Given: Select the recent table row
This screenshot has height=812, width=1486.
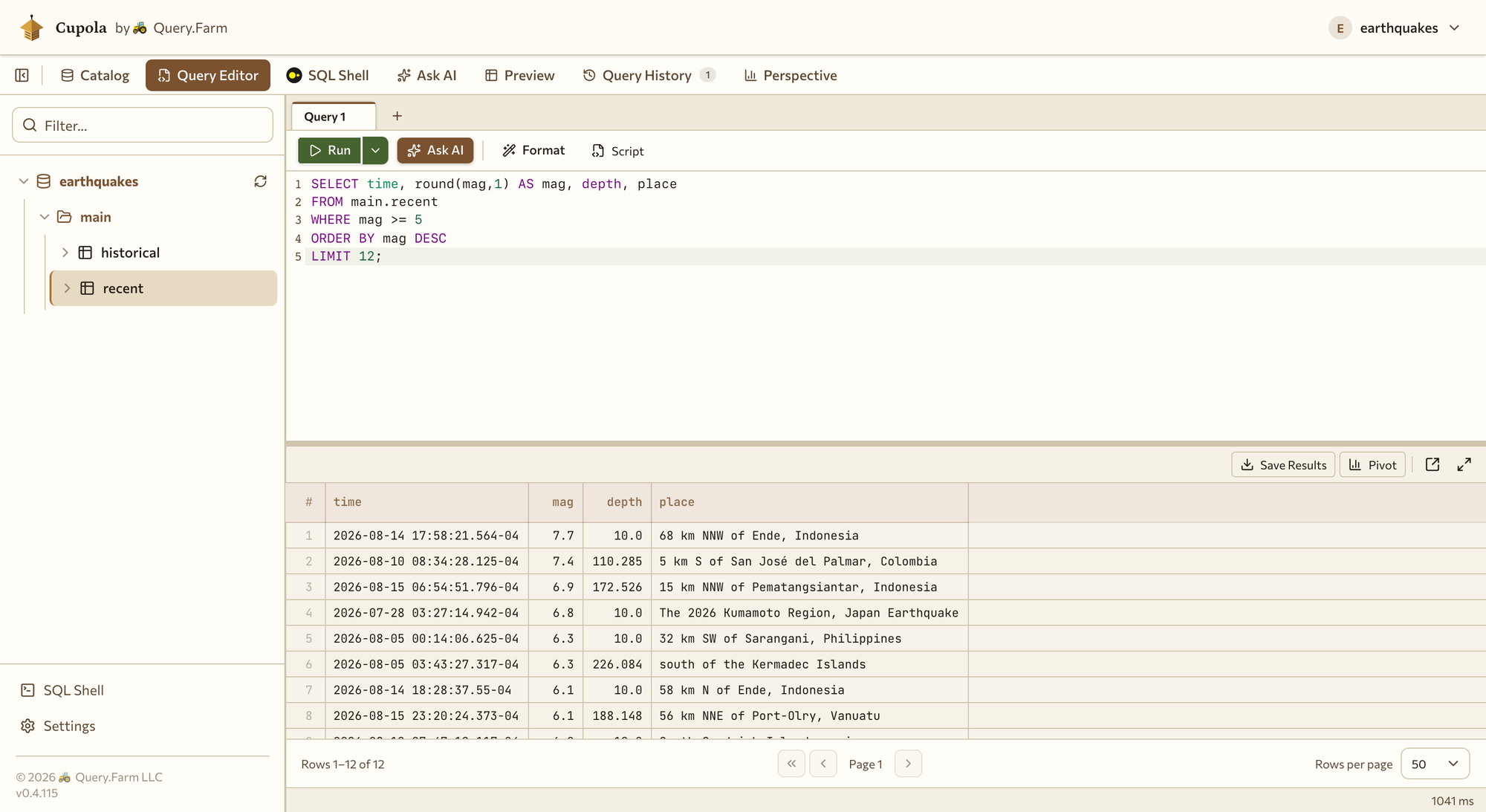Looking at the screenshot, I should pos(163,288).
